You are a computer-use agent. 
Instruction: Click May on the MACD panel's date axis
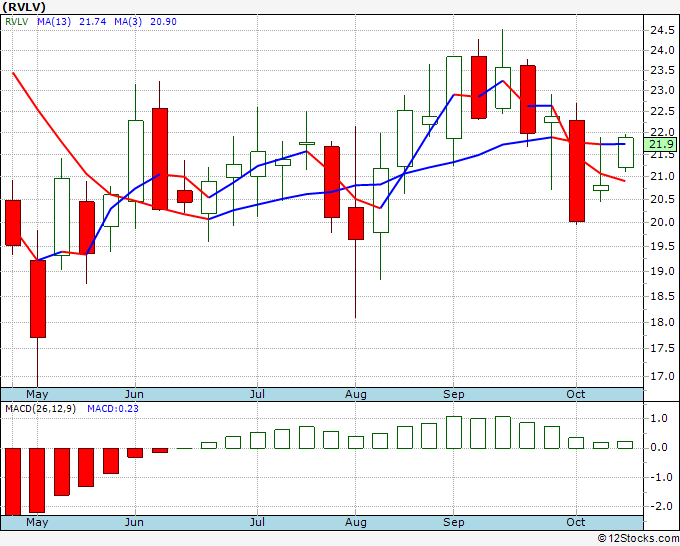pyautogui.click(x=37, y=522)
